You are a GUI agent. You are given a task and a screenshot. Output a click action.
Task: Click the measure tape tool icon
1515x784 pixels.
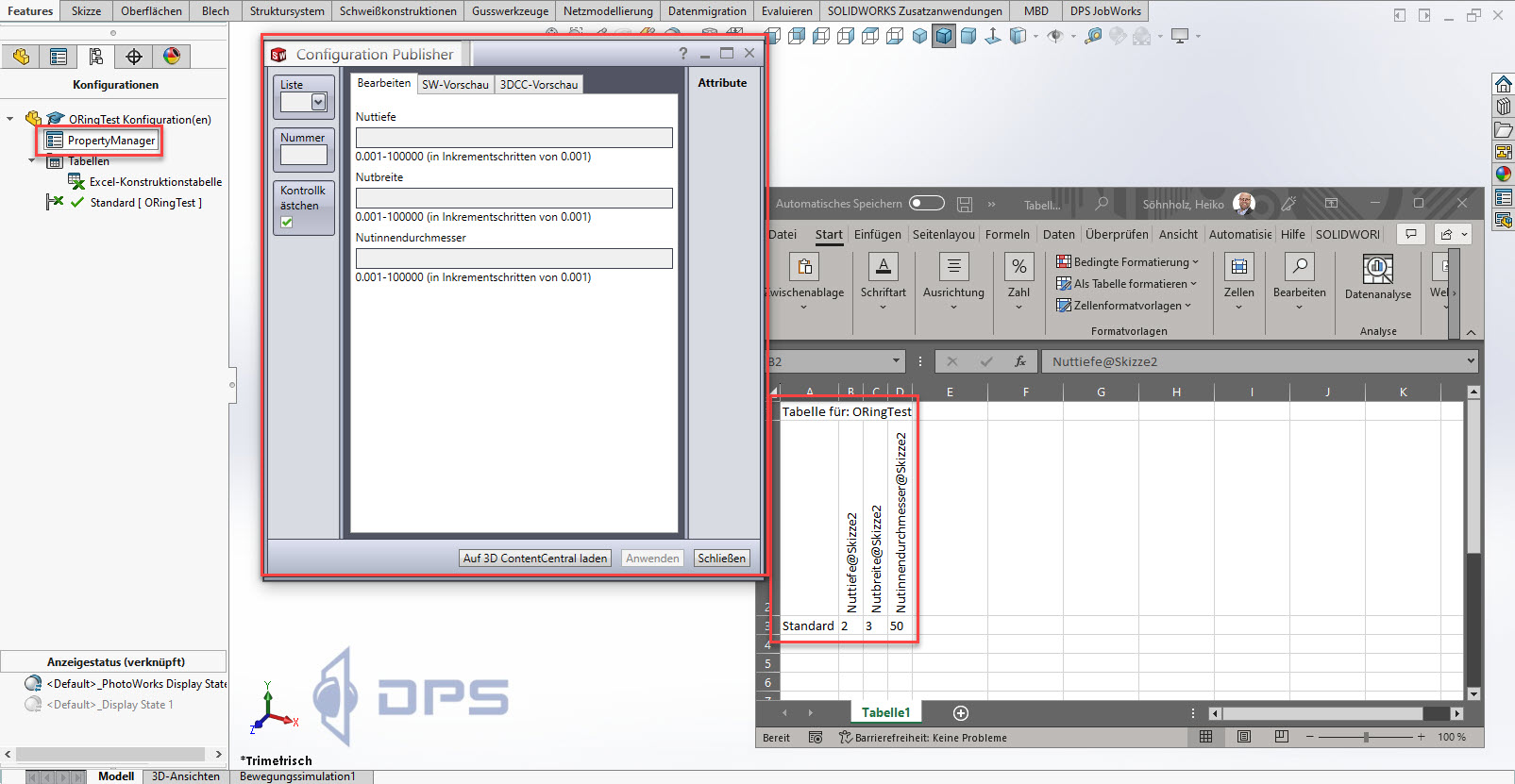coord(1093,37)
